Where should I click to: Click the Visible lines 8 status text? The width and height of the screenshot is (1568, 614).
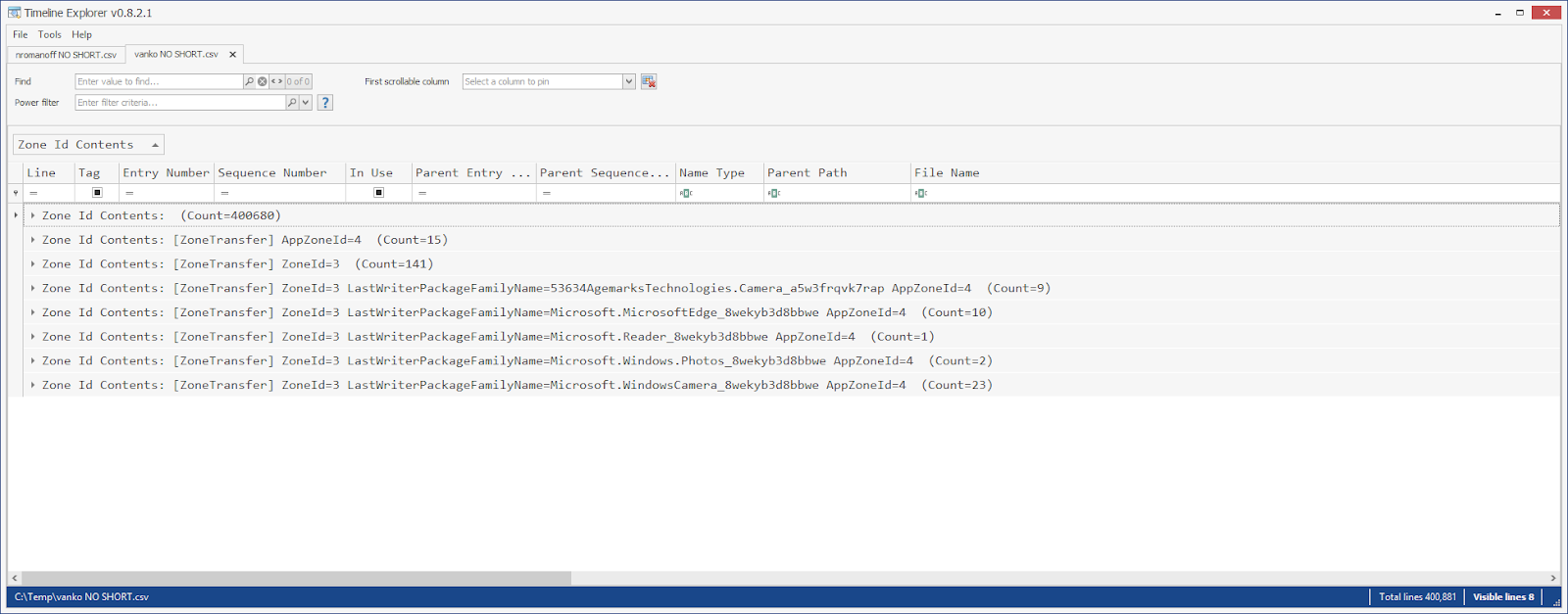pos(1503,596)
